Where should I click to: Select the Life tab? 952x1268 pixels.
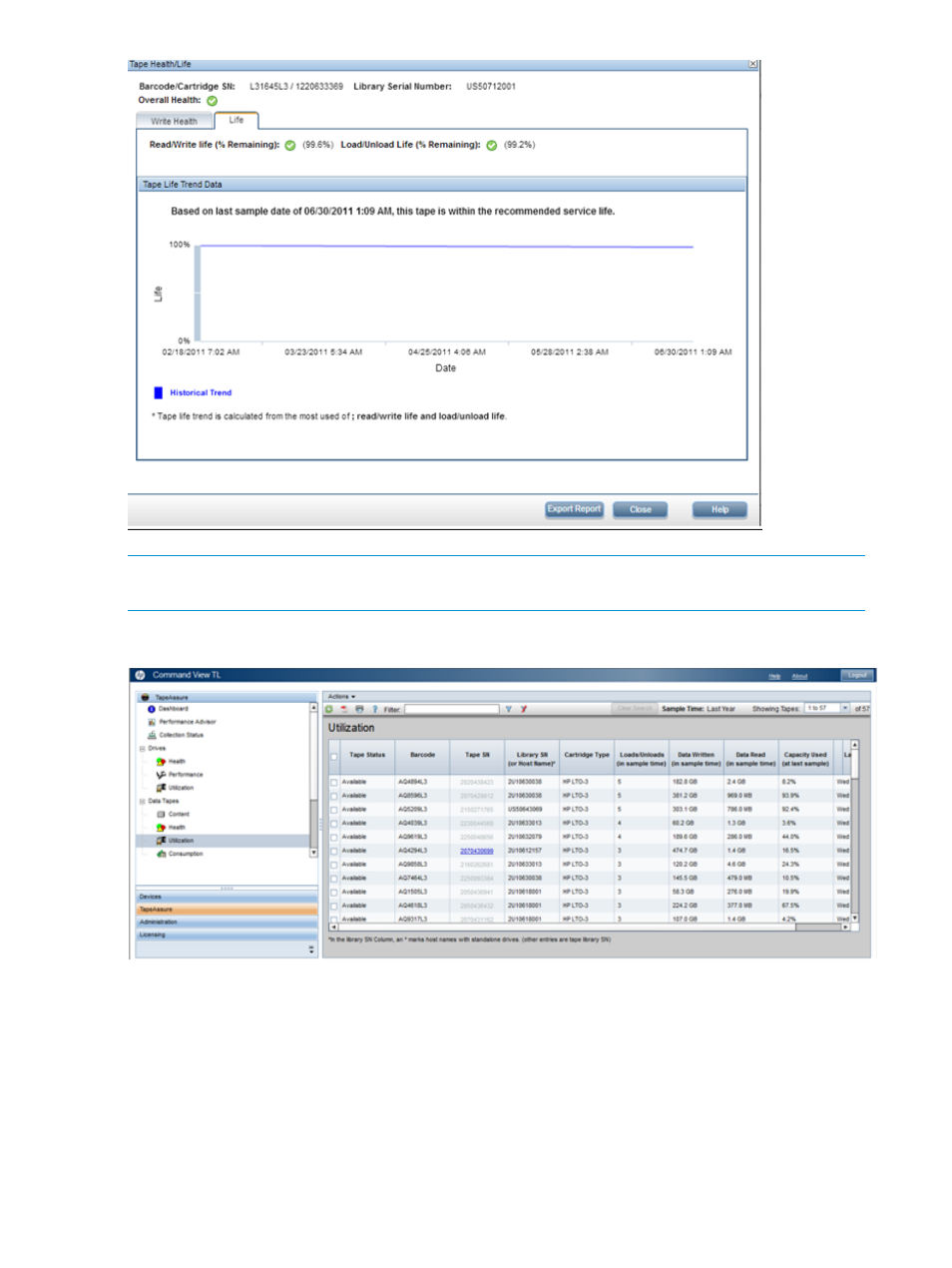[x=237, y=120]
